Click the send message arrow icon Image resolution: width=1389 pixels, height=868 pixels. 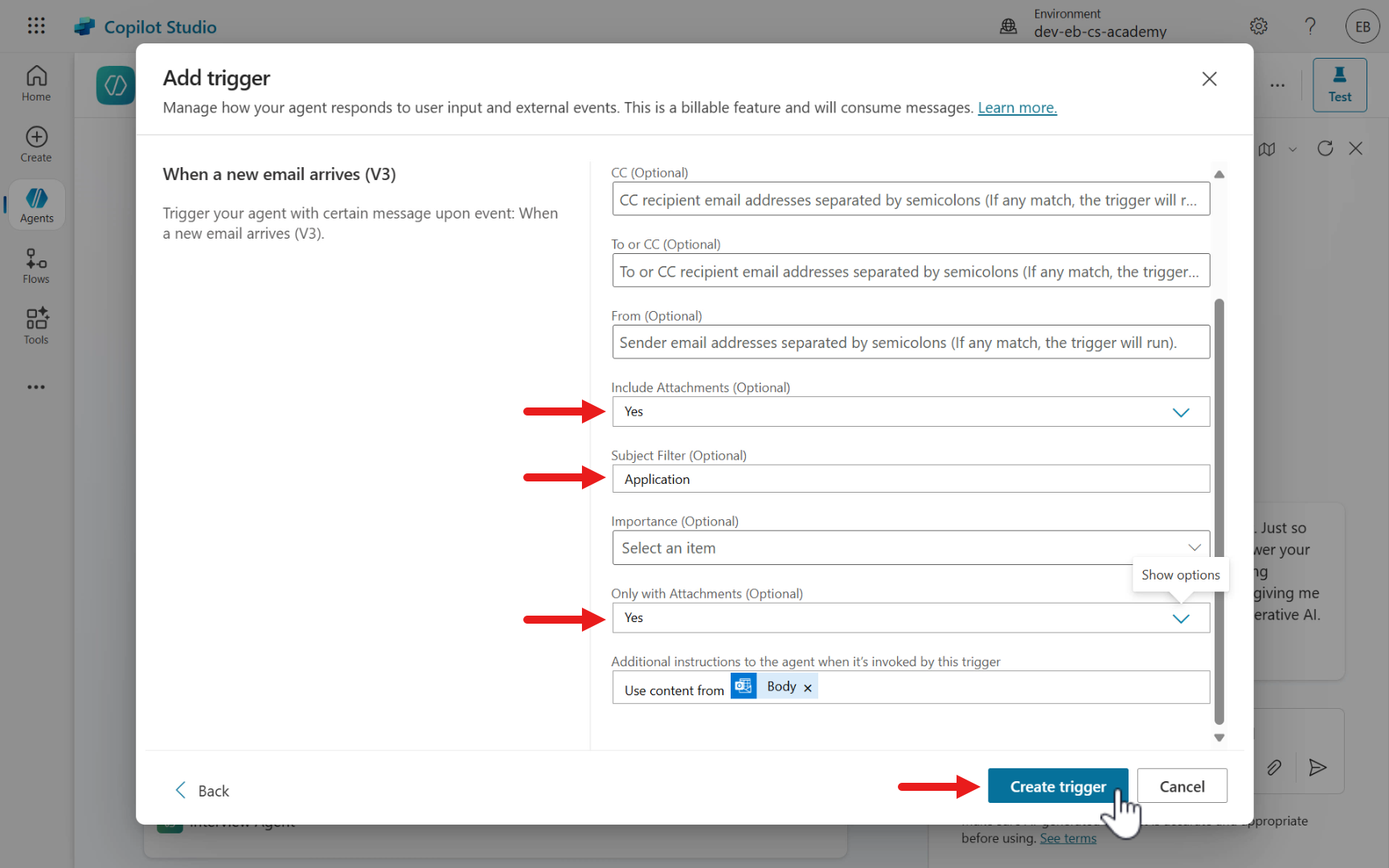click(1317, 768)
